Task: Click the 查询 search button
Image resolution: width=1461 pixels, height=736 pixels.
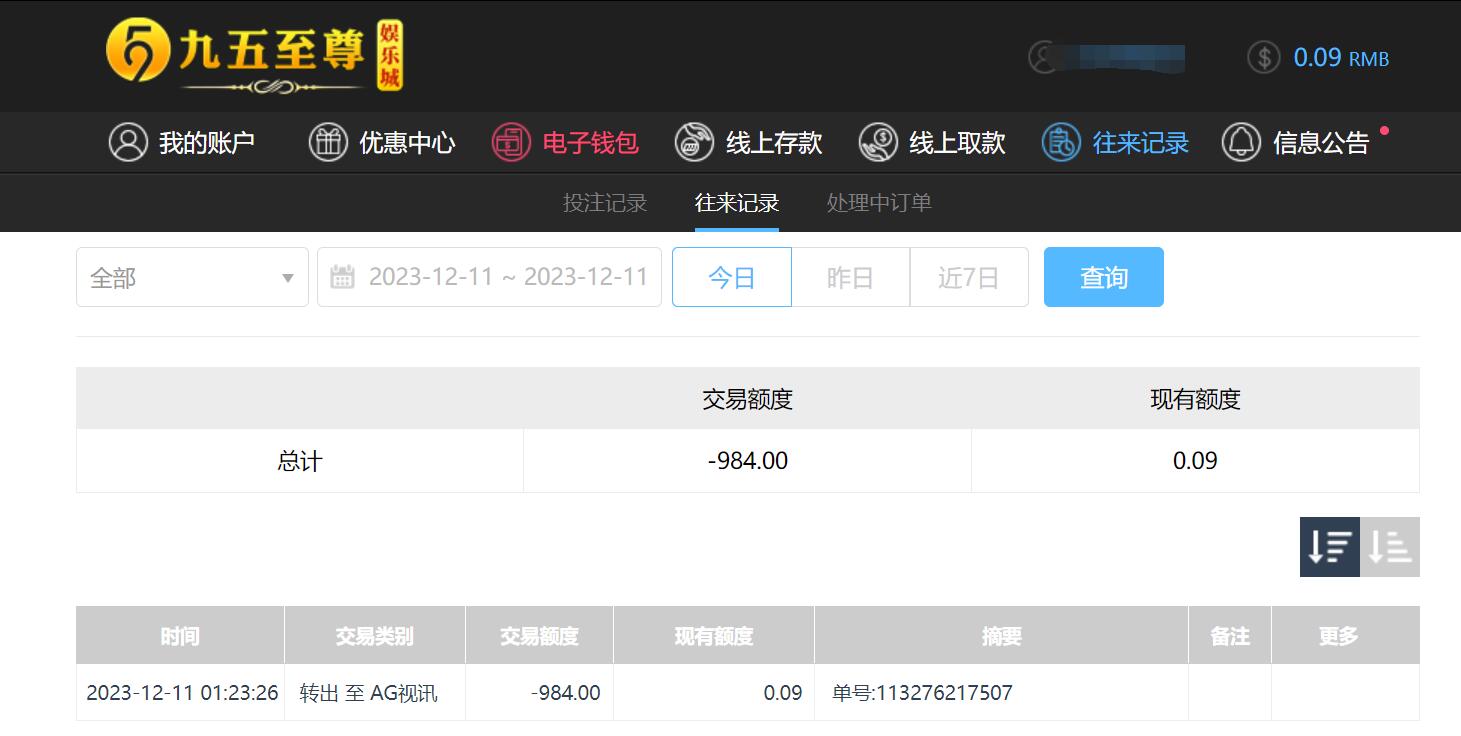Action: click(1104, 277)
